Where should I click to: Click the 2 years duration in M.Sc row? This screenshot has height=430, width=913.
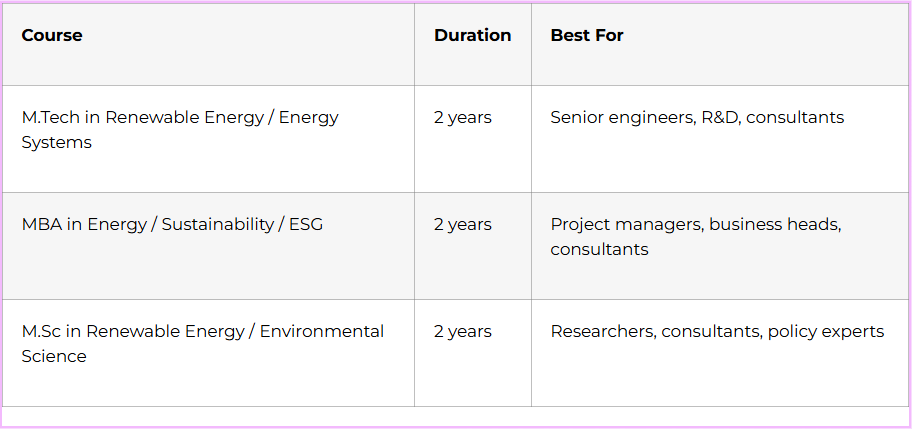pos(463,331)
